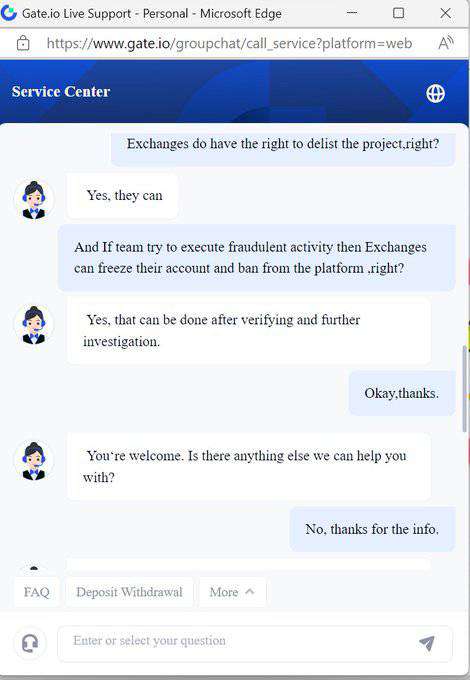Expand the More quick options menu

(x=232, y=592)
